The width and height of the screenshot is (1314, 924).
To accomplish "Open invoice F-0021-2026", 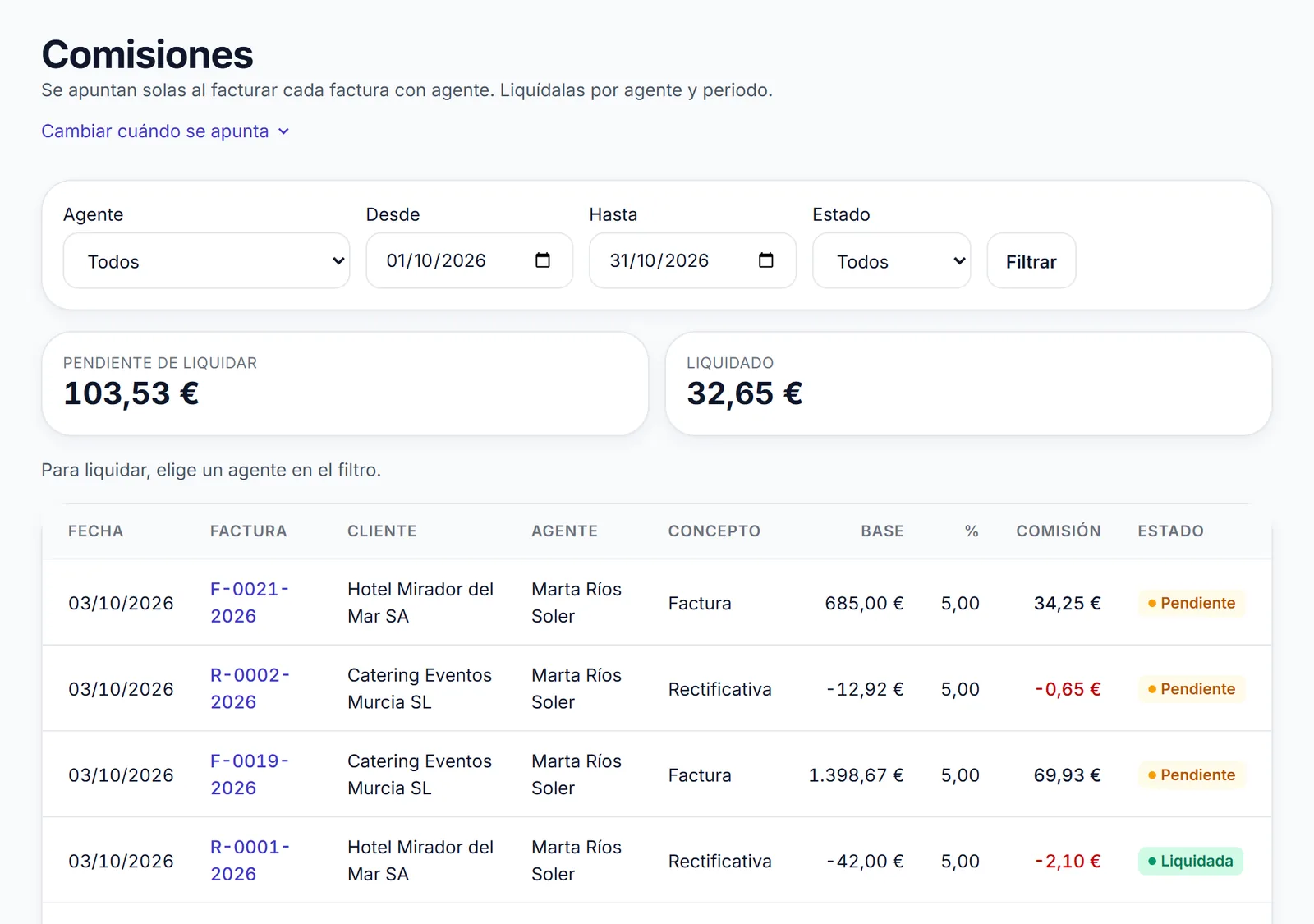I will coord(250,603).
